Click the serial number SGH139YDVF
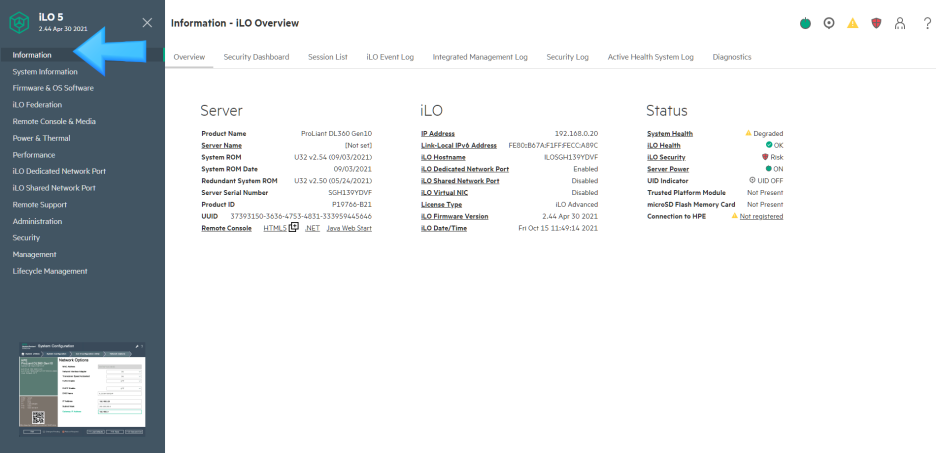Screen dimensions: 936x453 [352, 193]
